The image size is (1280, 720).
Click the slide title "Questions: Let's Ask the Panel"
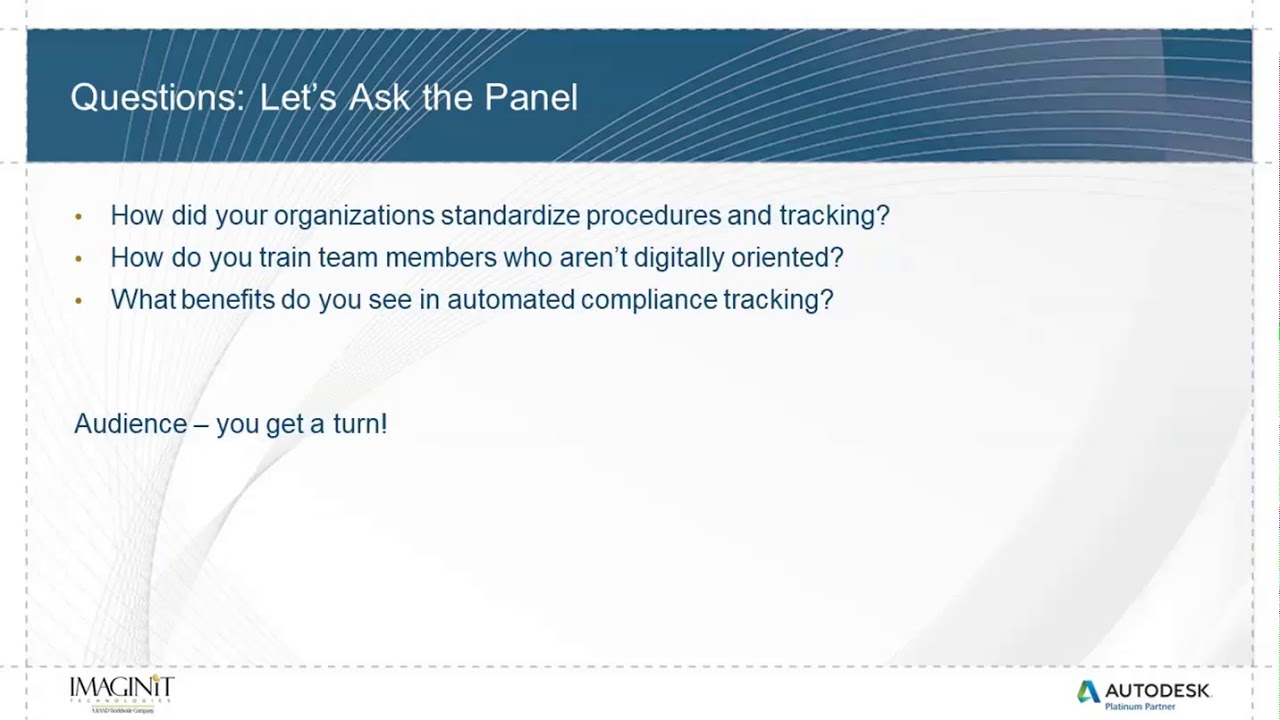tap(324, 98)
